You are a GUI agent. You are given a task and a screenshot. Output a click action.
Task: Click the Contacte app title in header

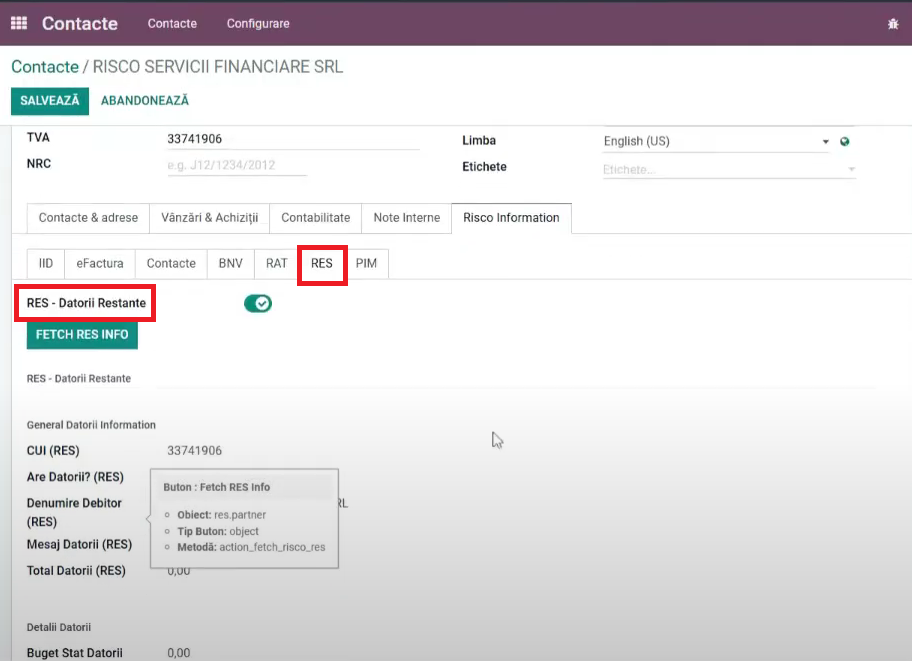point(80,23)
